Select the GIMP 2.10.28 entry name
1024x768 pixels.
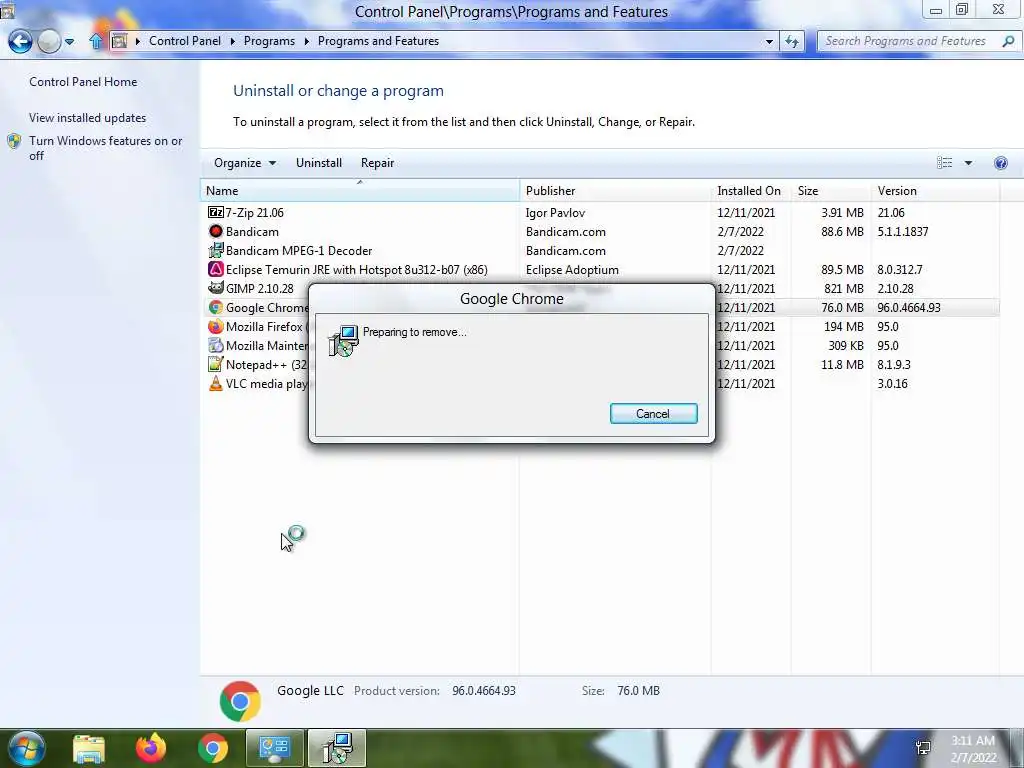(260, 288)
